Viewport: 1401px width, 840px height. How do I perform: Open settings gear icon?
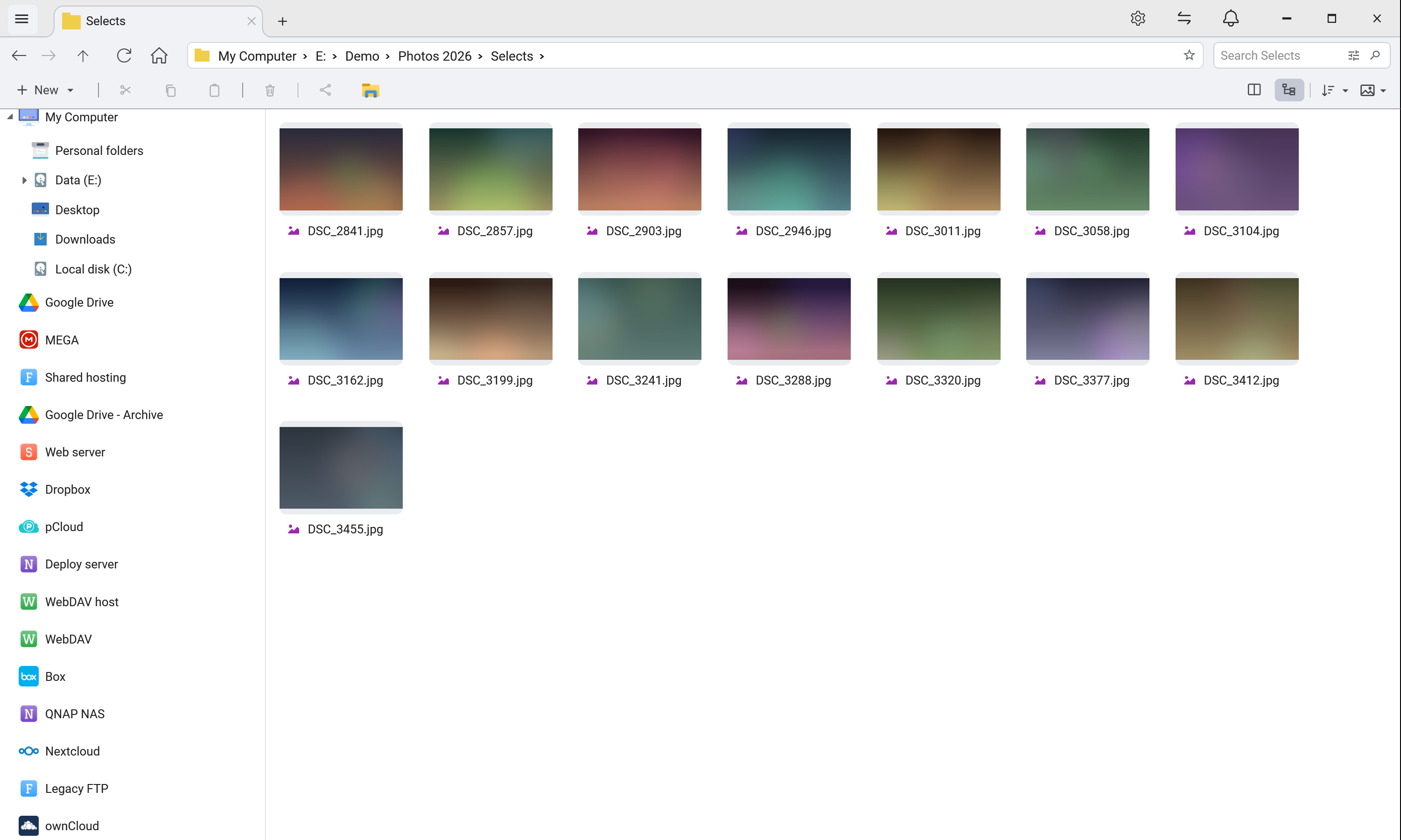point(1138,19)
